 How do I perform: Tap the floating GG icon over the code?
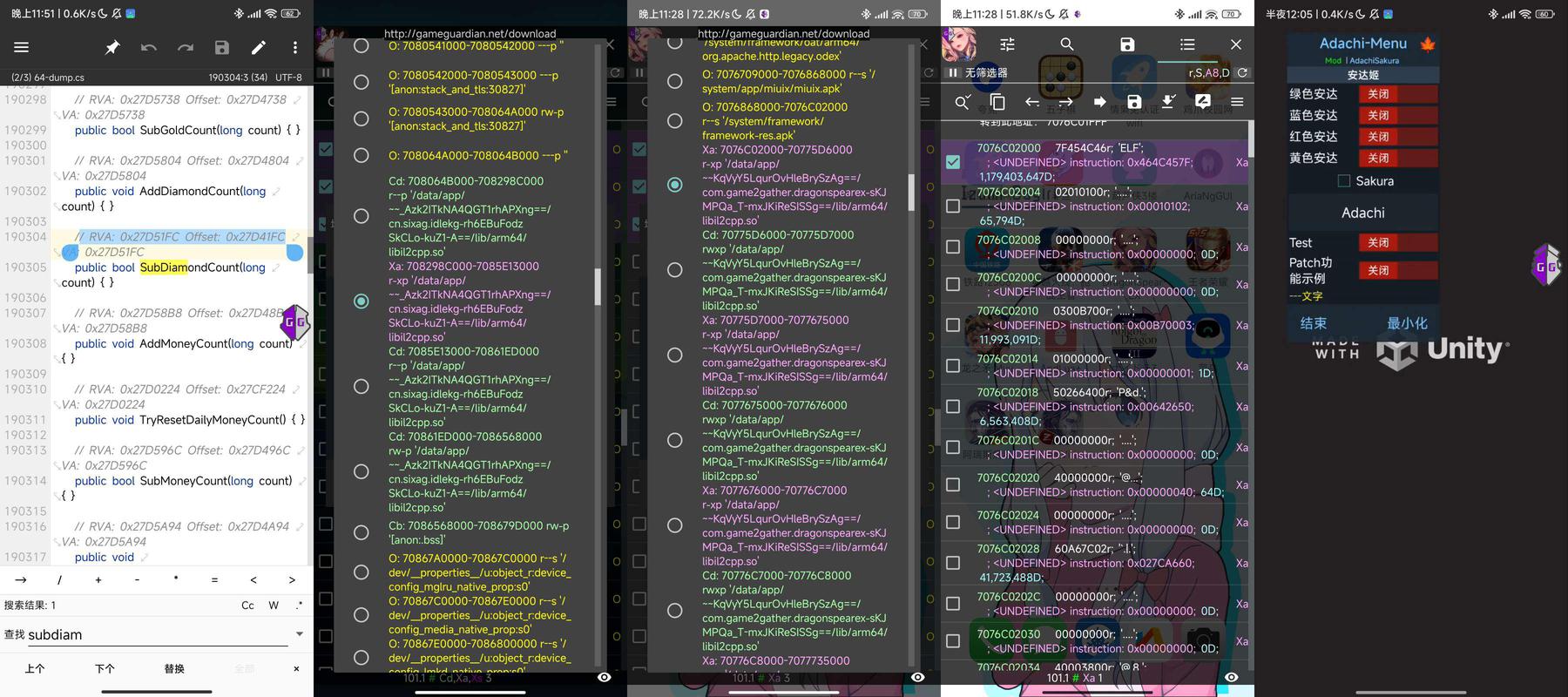coord(294,322)
